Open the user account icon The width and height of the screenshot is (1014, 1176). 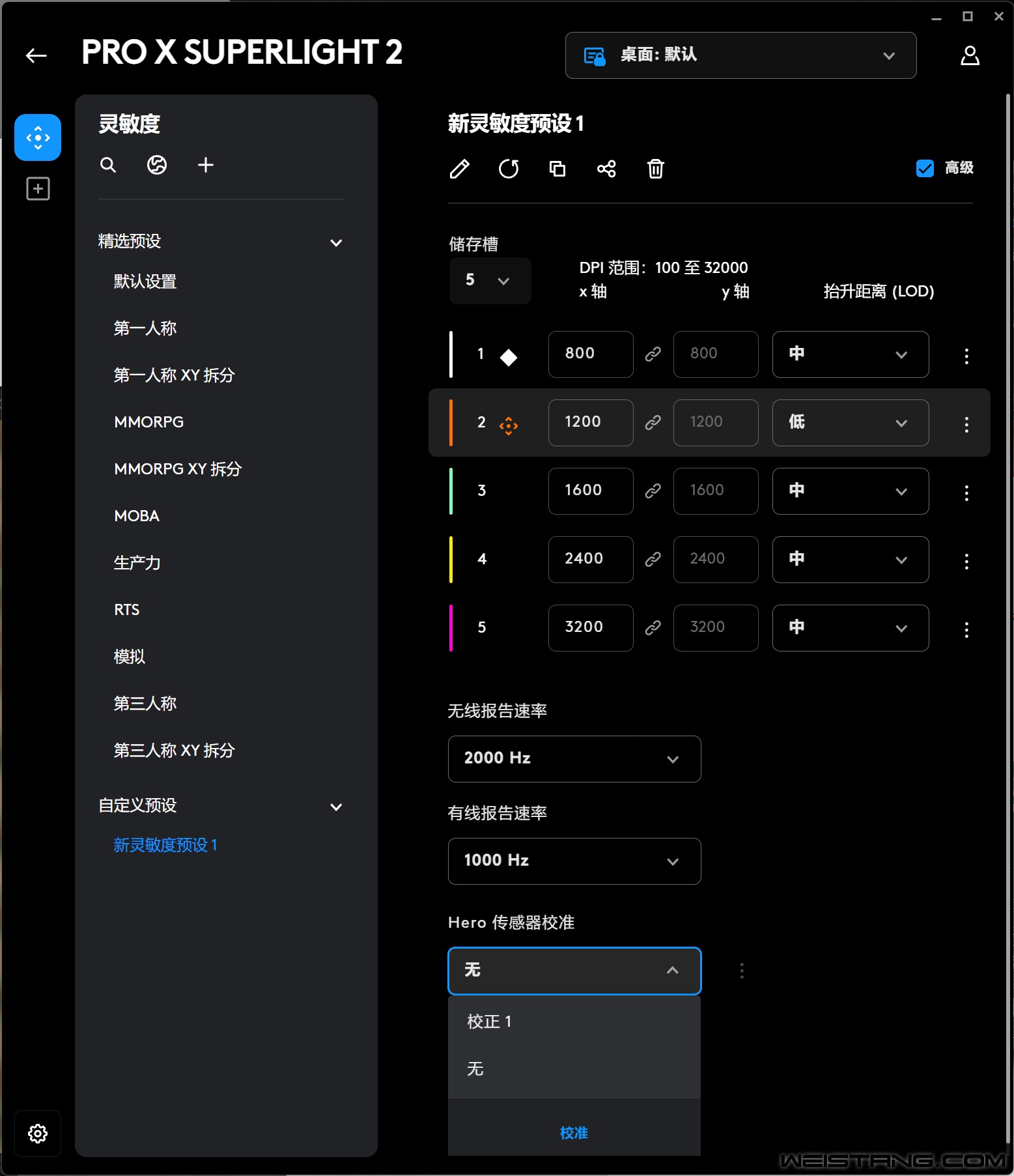tap(970, 55)
